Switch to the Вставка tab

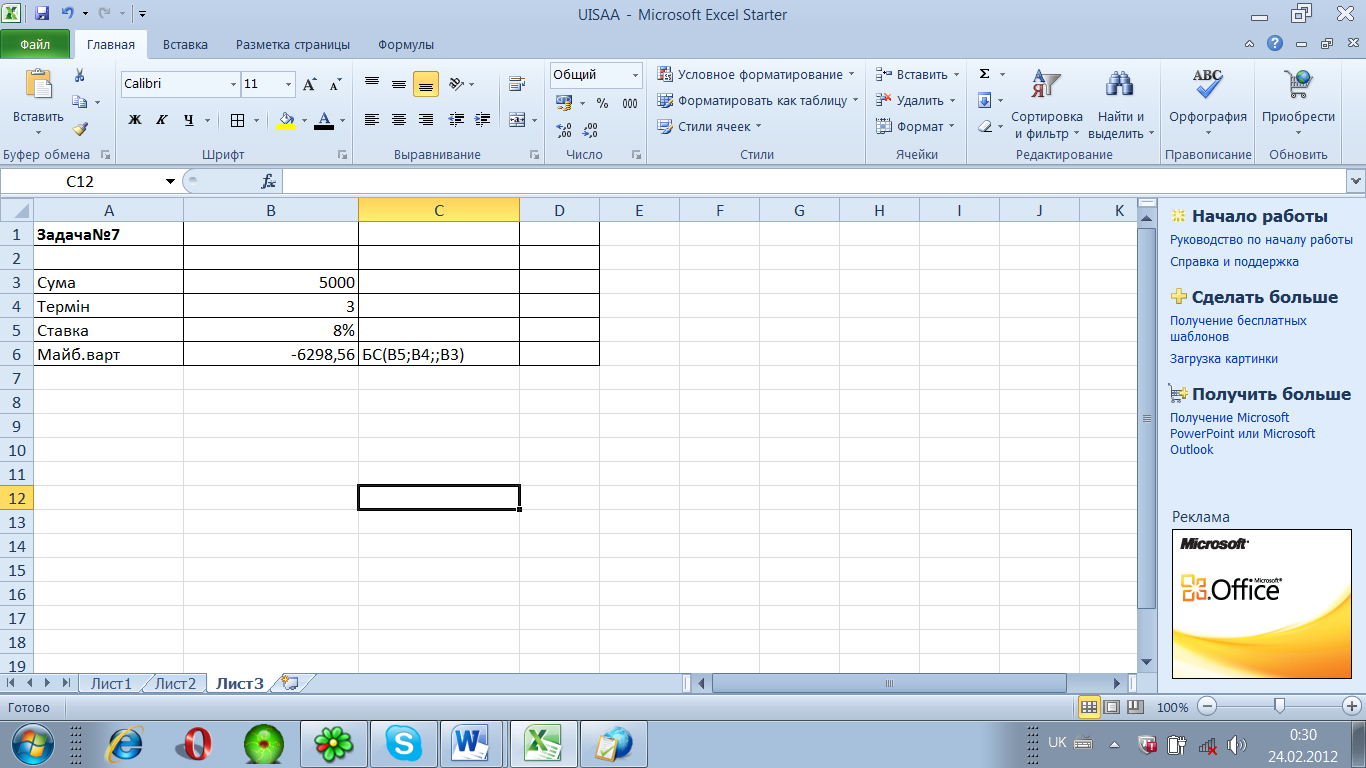pos(185,44)
